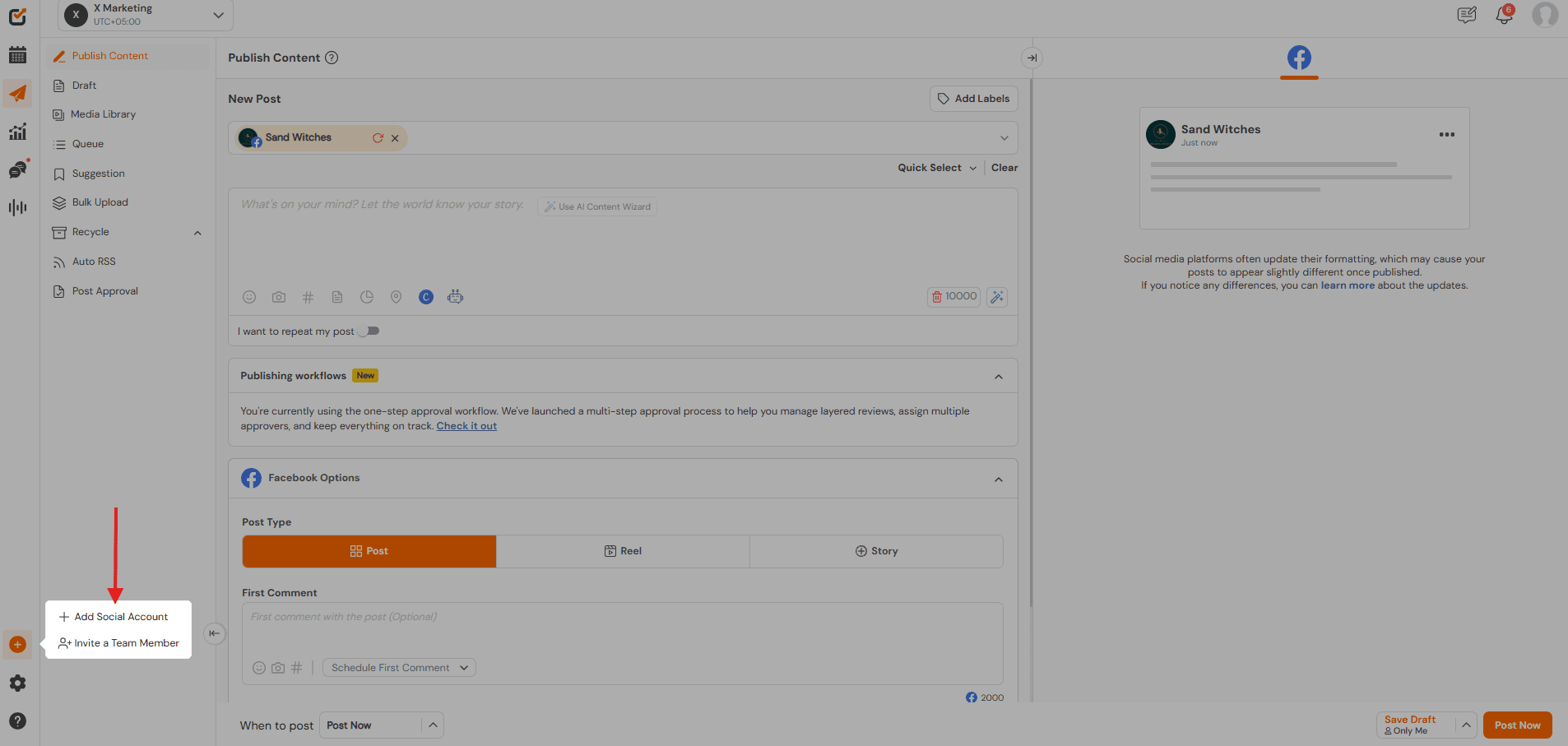Open the notifications bell icon

tap(1505, 15)
